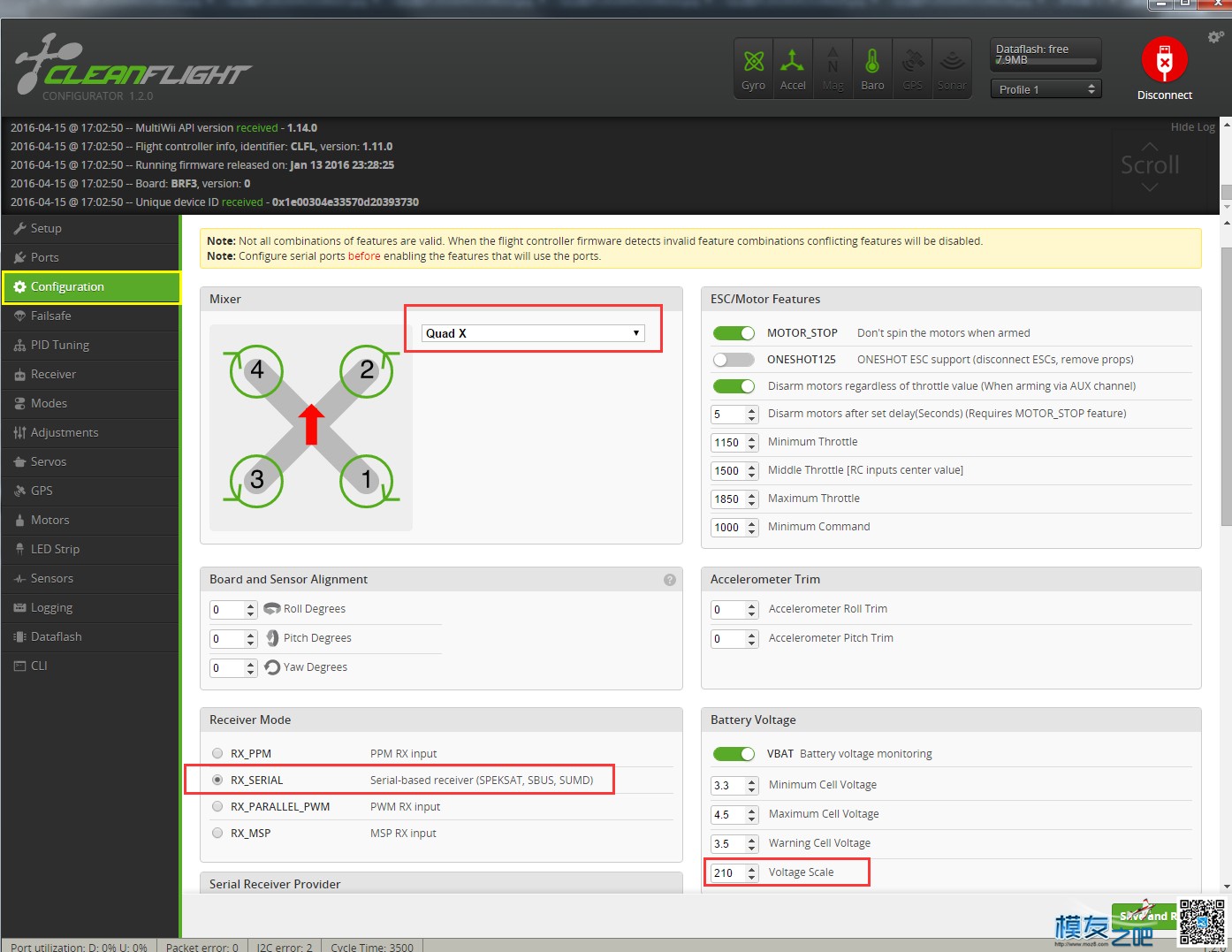Click the Dataflash free space progress bar

tap(1046, 63)
